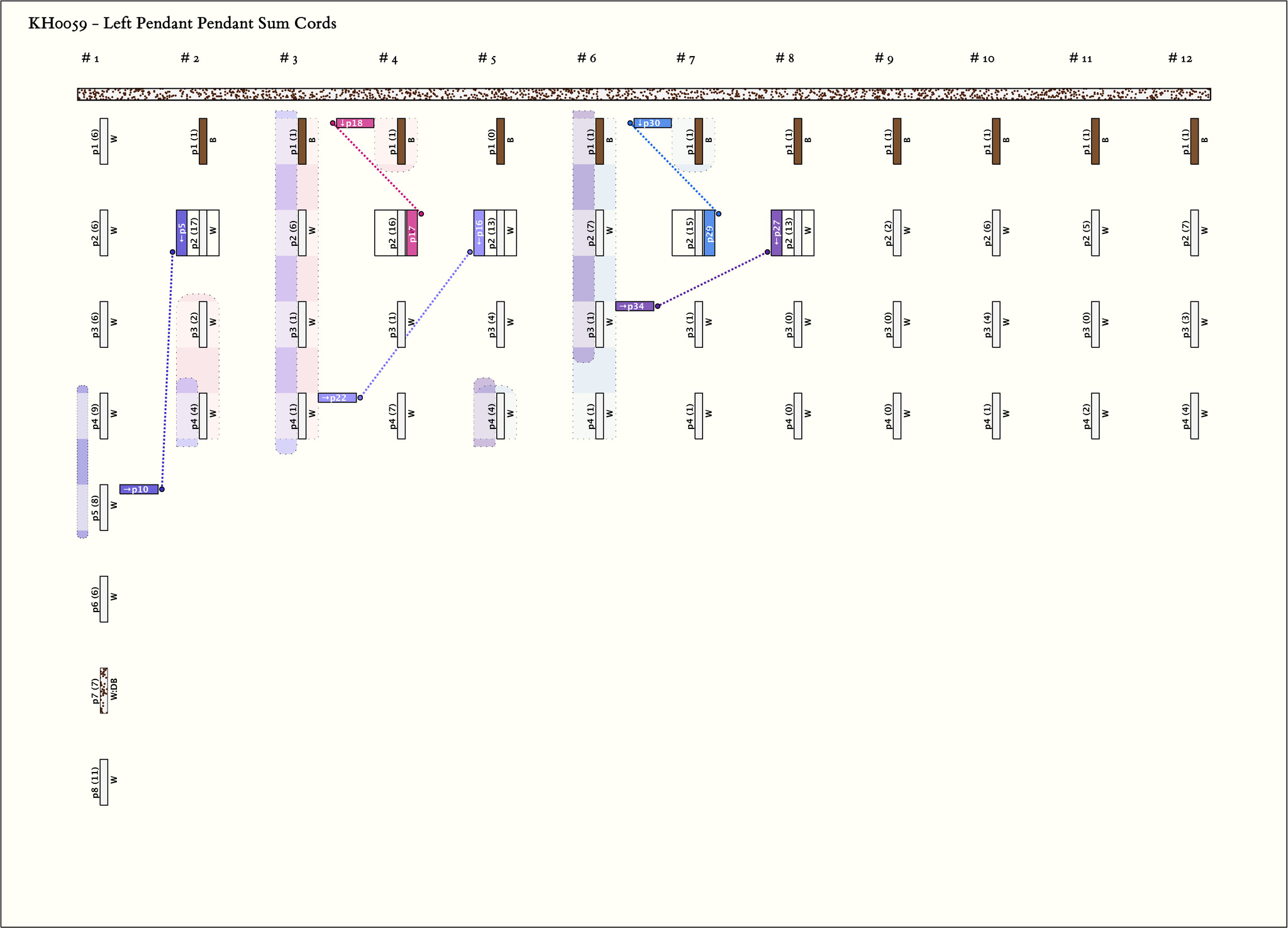Click the →p10 purple label
This screenshot has width=1288, height=928.
[138, 489]
